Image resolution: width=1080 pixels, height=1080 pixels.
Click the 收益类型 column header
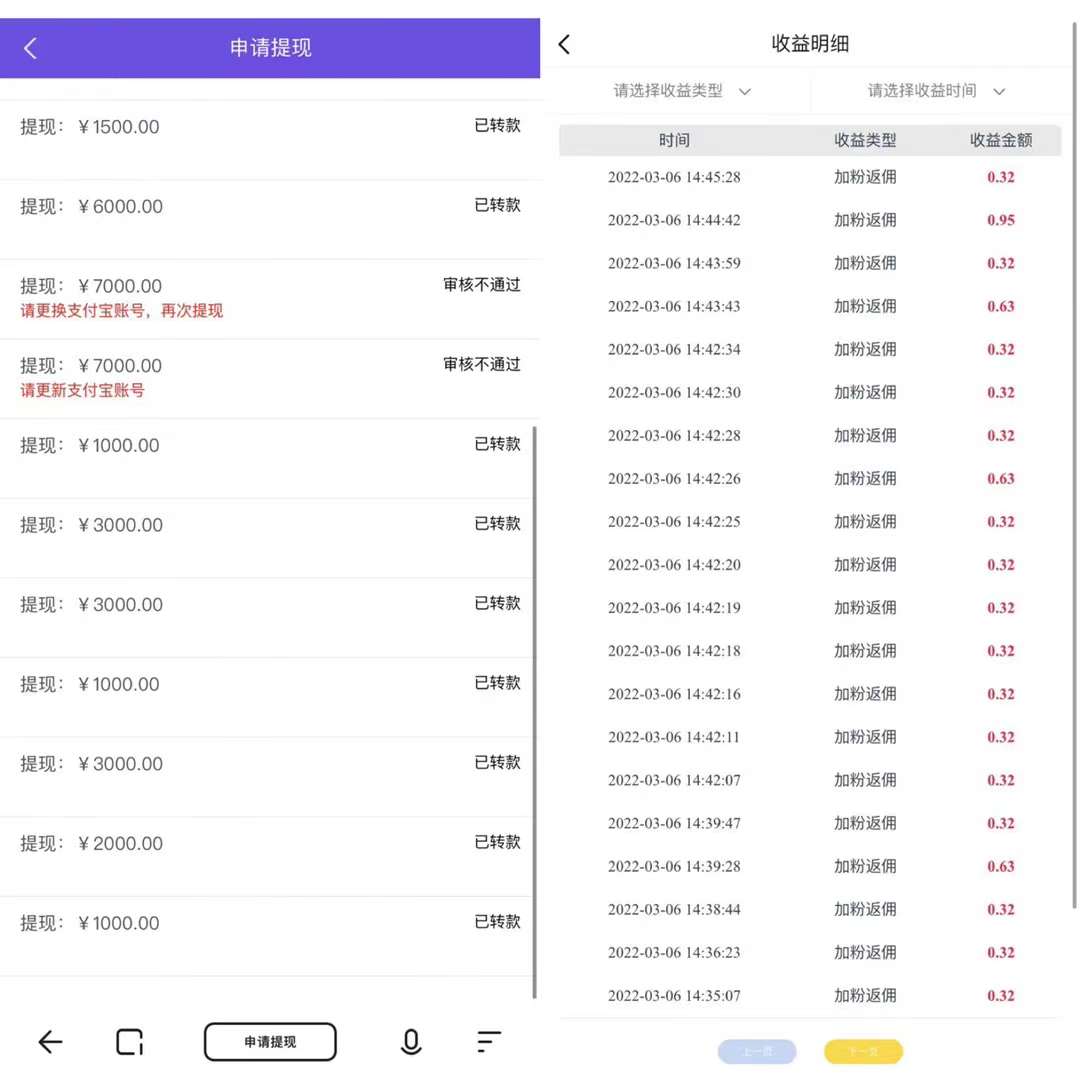click(865, 141)
